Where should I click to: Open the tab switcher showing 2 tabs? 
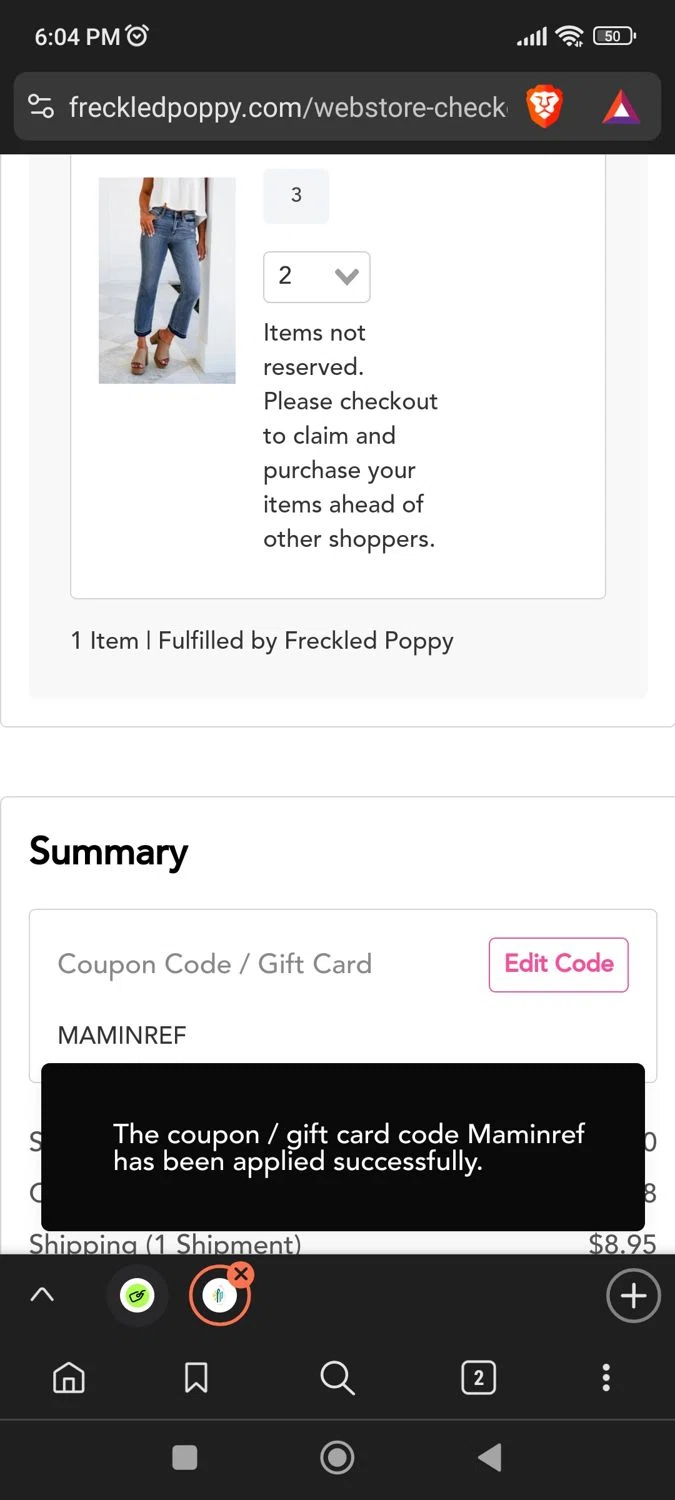point(478,1378)
